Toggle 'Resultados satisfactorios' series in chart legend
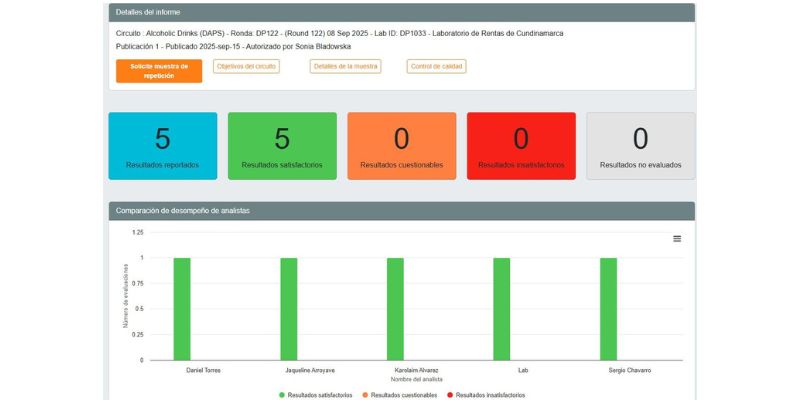This screenshot has width=800, height=400. point(316,395)
